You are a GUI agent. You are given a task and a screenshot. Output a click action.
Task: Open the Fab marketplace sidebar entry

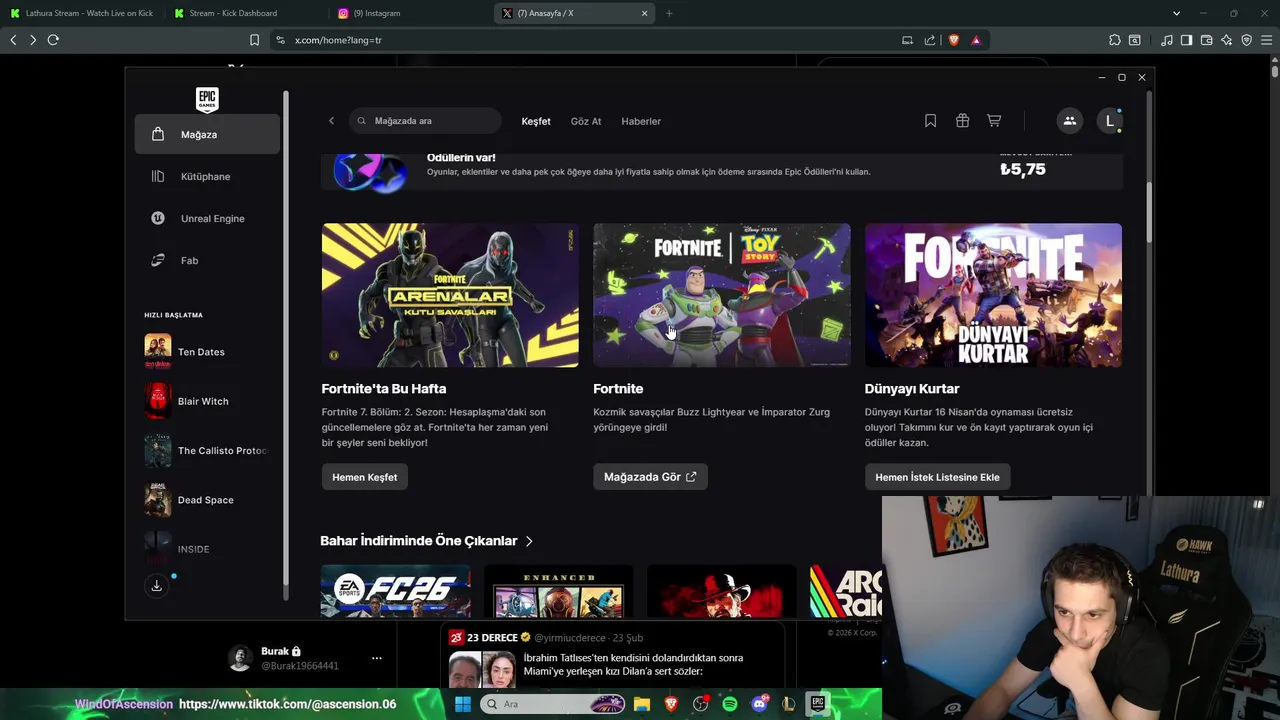pos(207,260)
